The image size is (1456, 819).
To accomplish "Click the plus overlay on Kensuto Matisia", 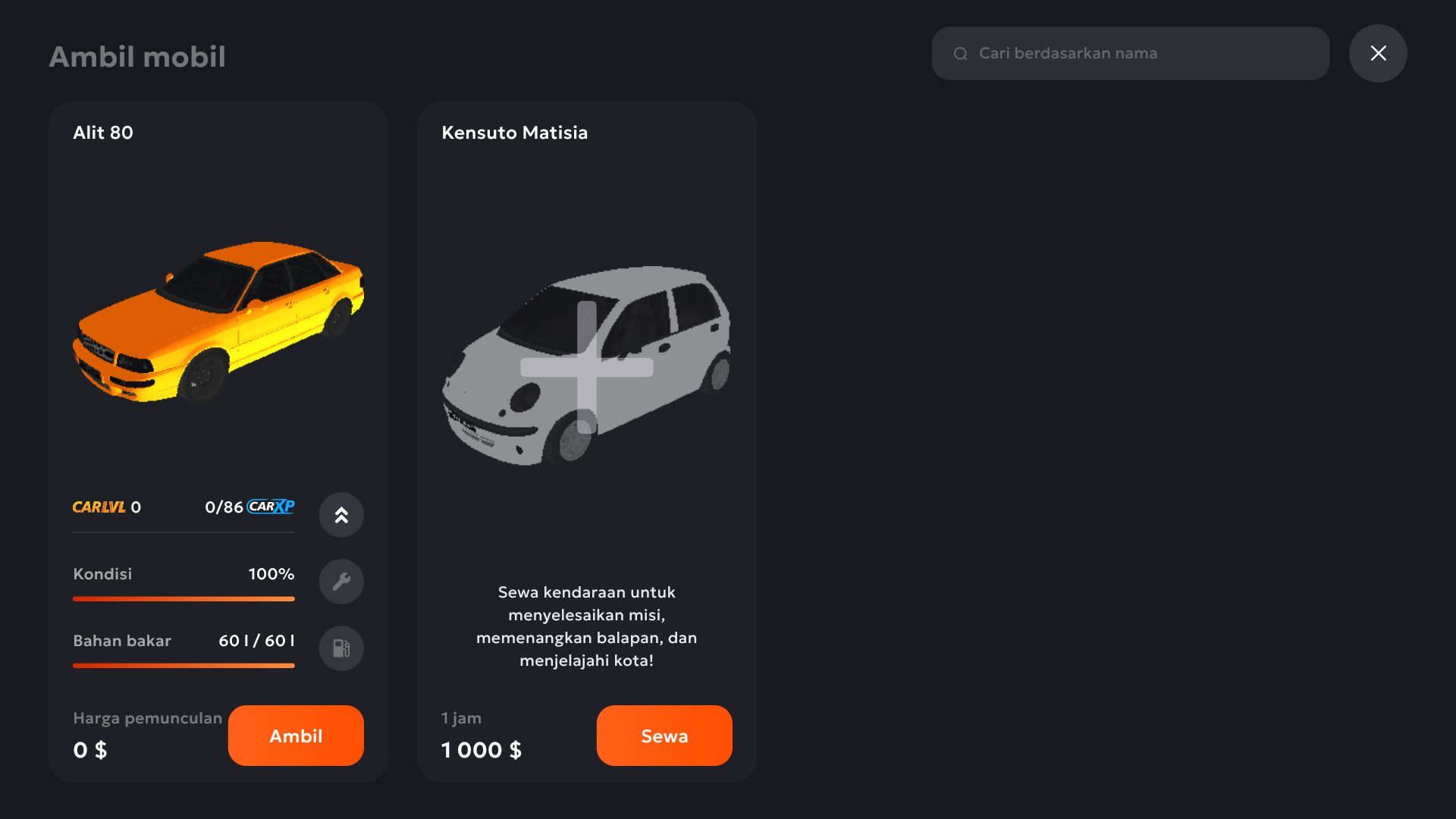I will (587, 367).
